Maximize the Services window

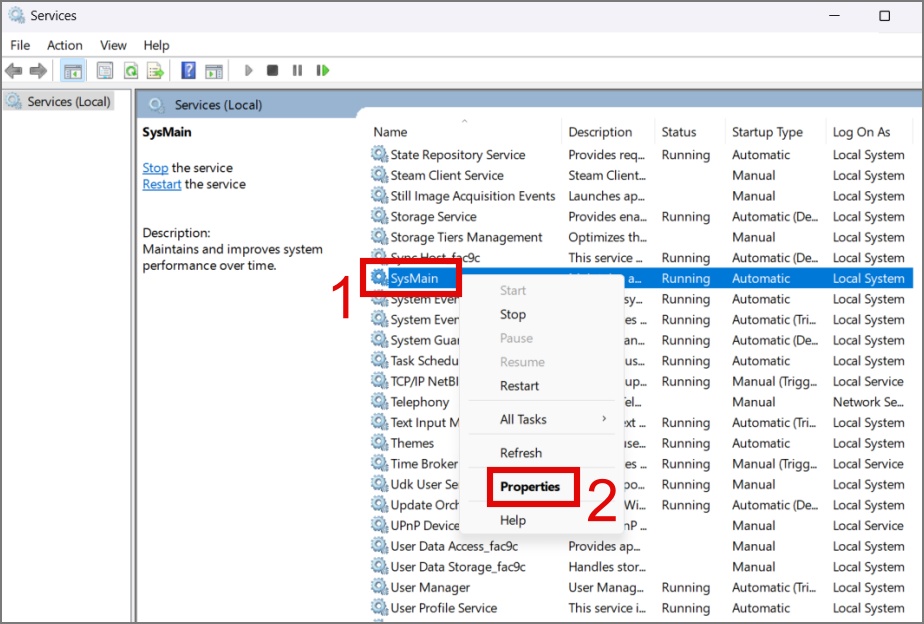pyautogui.click(x=885, y=16)
